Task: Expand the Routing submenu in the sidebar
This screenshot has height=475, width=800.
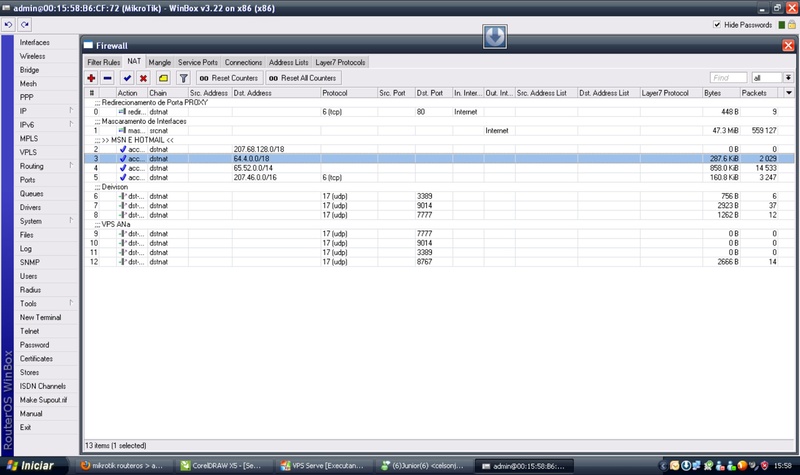Action: pos(71,166)
